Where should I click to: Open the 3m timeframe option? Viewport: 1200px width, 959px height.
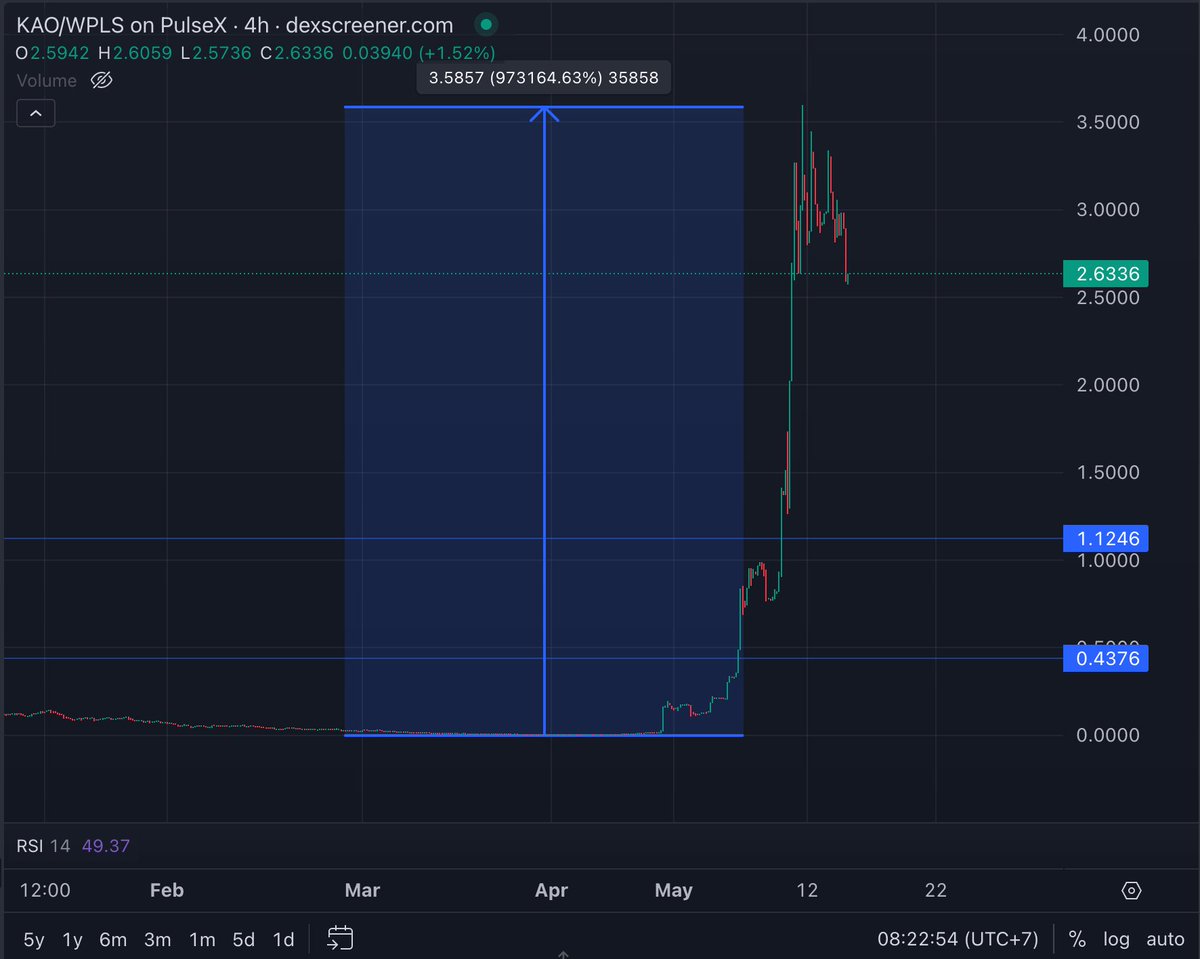coord(157,940)
